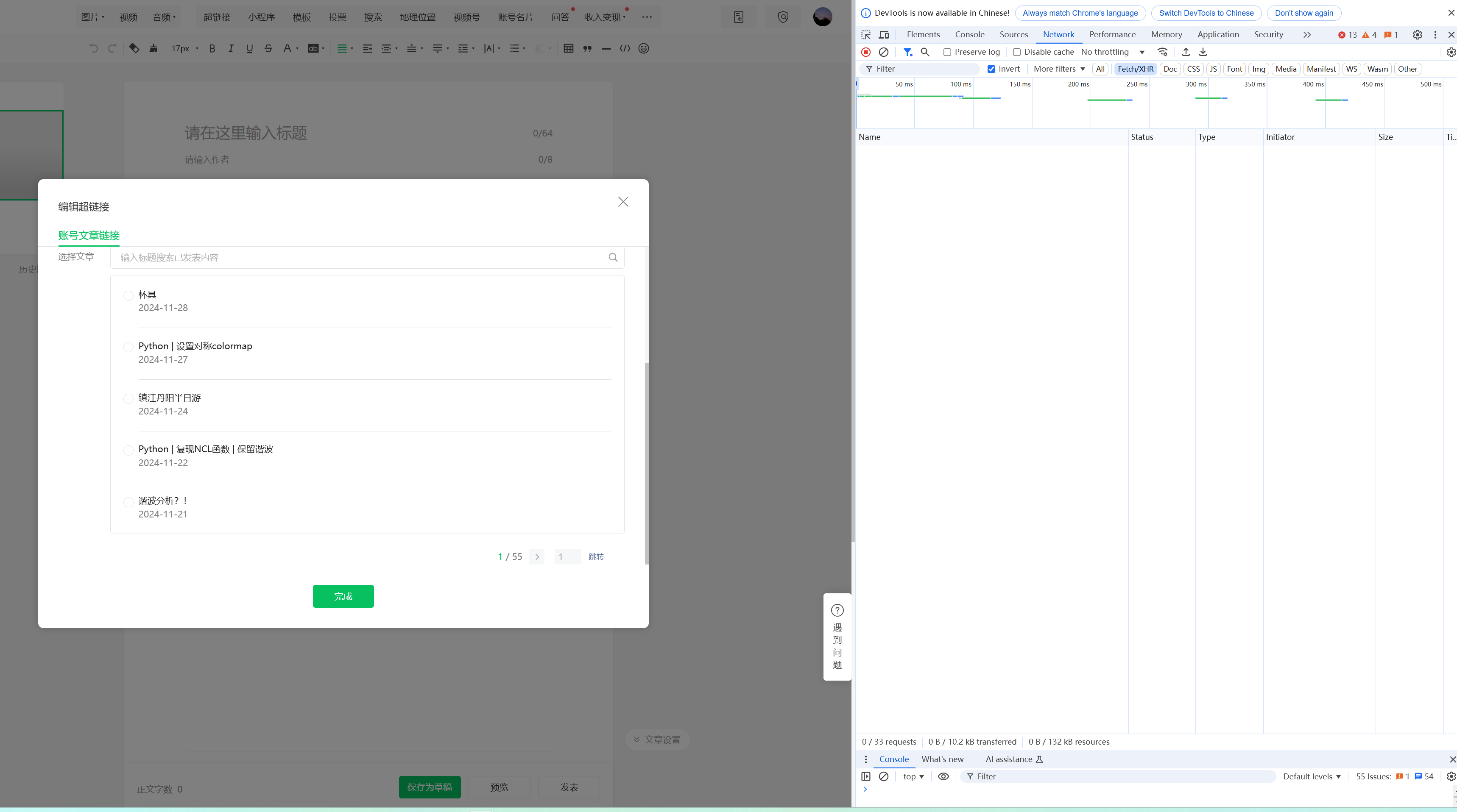Click the dialog's vertical scrollbar

(647, 464)
